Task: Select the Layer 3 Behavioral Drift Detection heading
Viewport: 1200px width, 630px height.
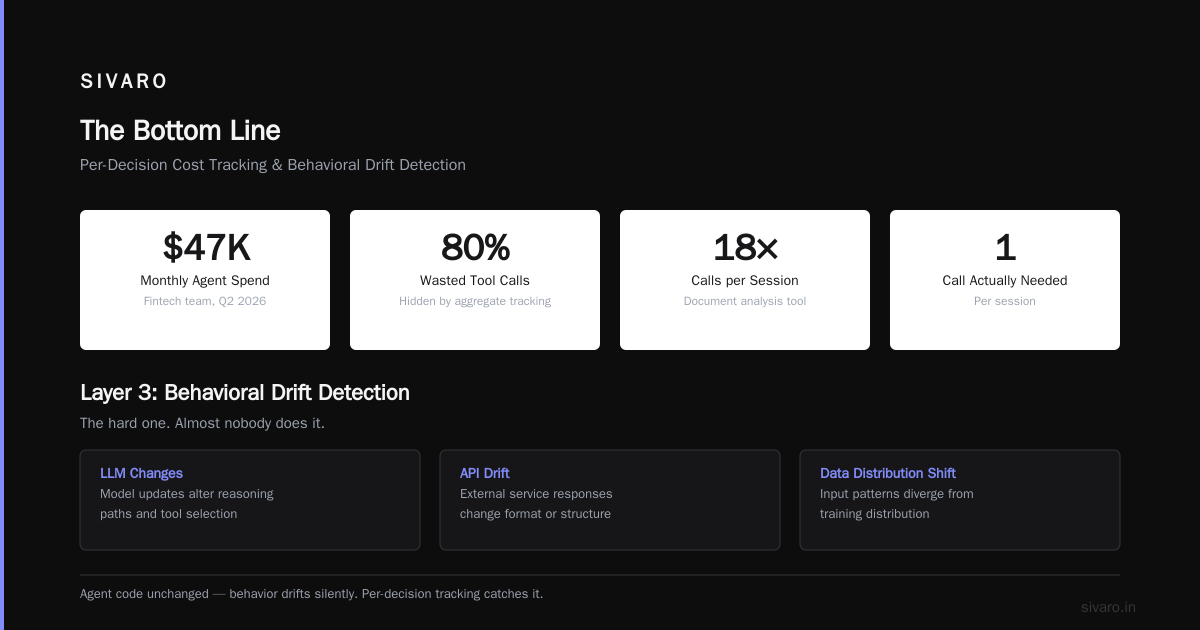Action: [x=245, y=393]
